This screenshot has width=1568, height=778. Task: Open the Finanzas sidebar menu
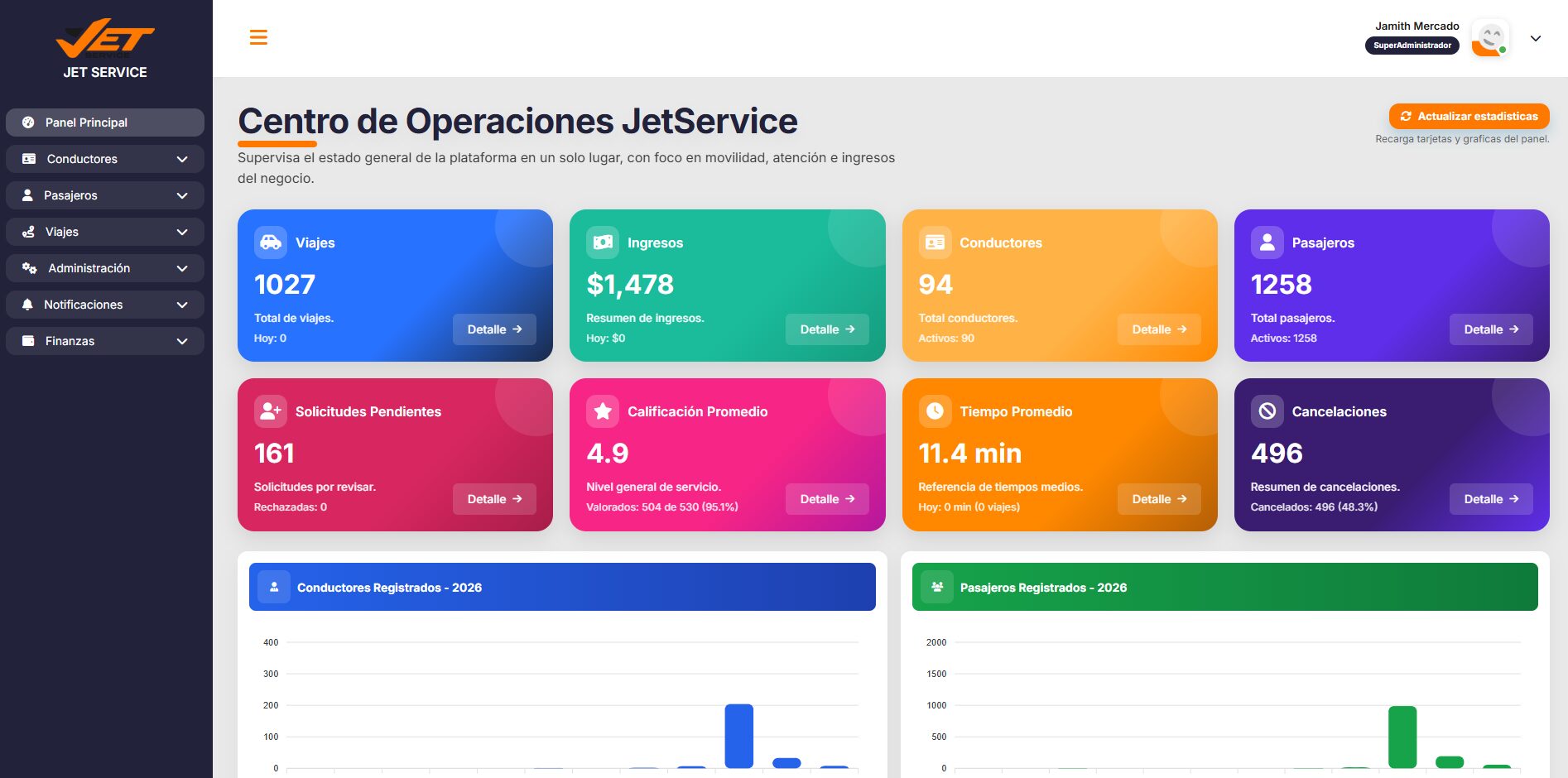point(105,341)
